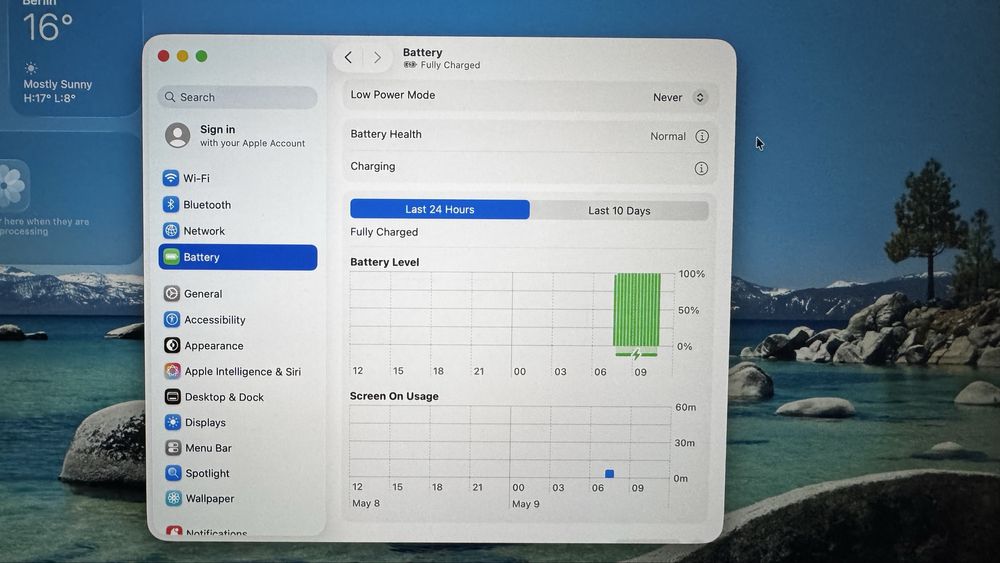Click the Spotlight magnifier icon

click(x=173, y=472)
